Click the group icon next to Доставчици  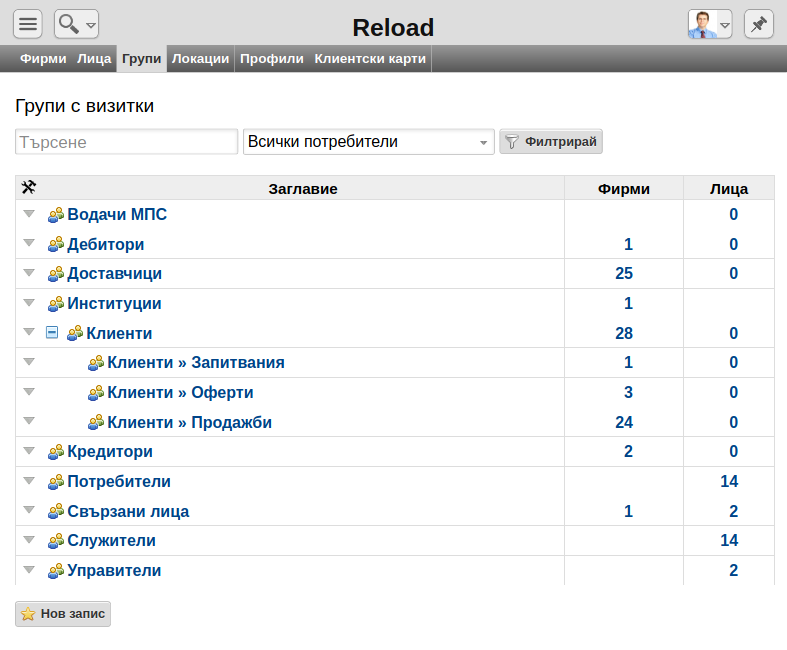tap(56, 274)
